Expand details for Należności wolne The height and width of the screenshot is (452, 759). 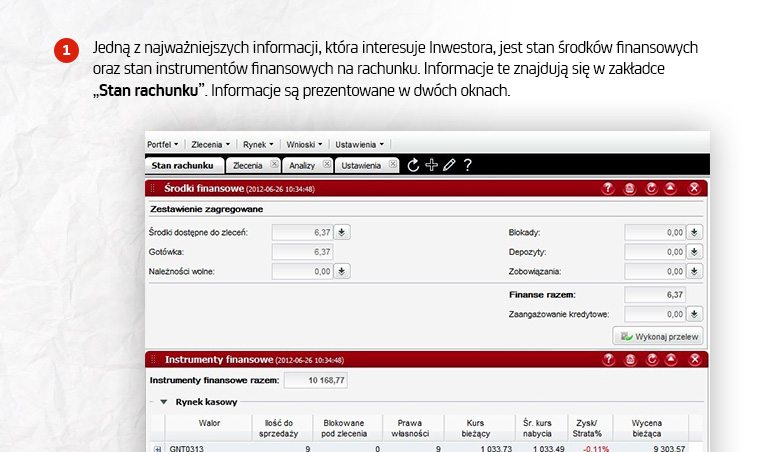click(342, 271)
